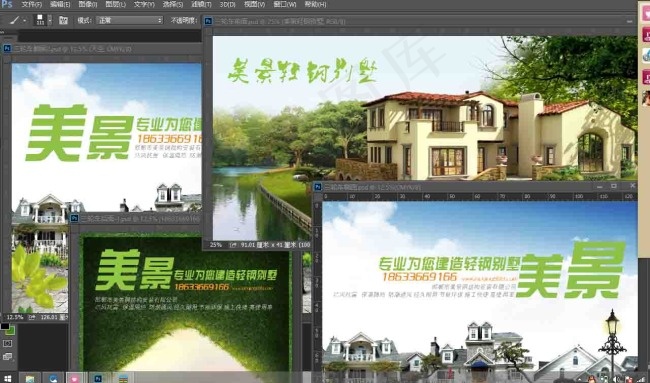
Task: Open the 帮助(H) menu
Action: click(x=315, y=5)
